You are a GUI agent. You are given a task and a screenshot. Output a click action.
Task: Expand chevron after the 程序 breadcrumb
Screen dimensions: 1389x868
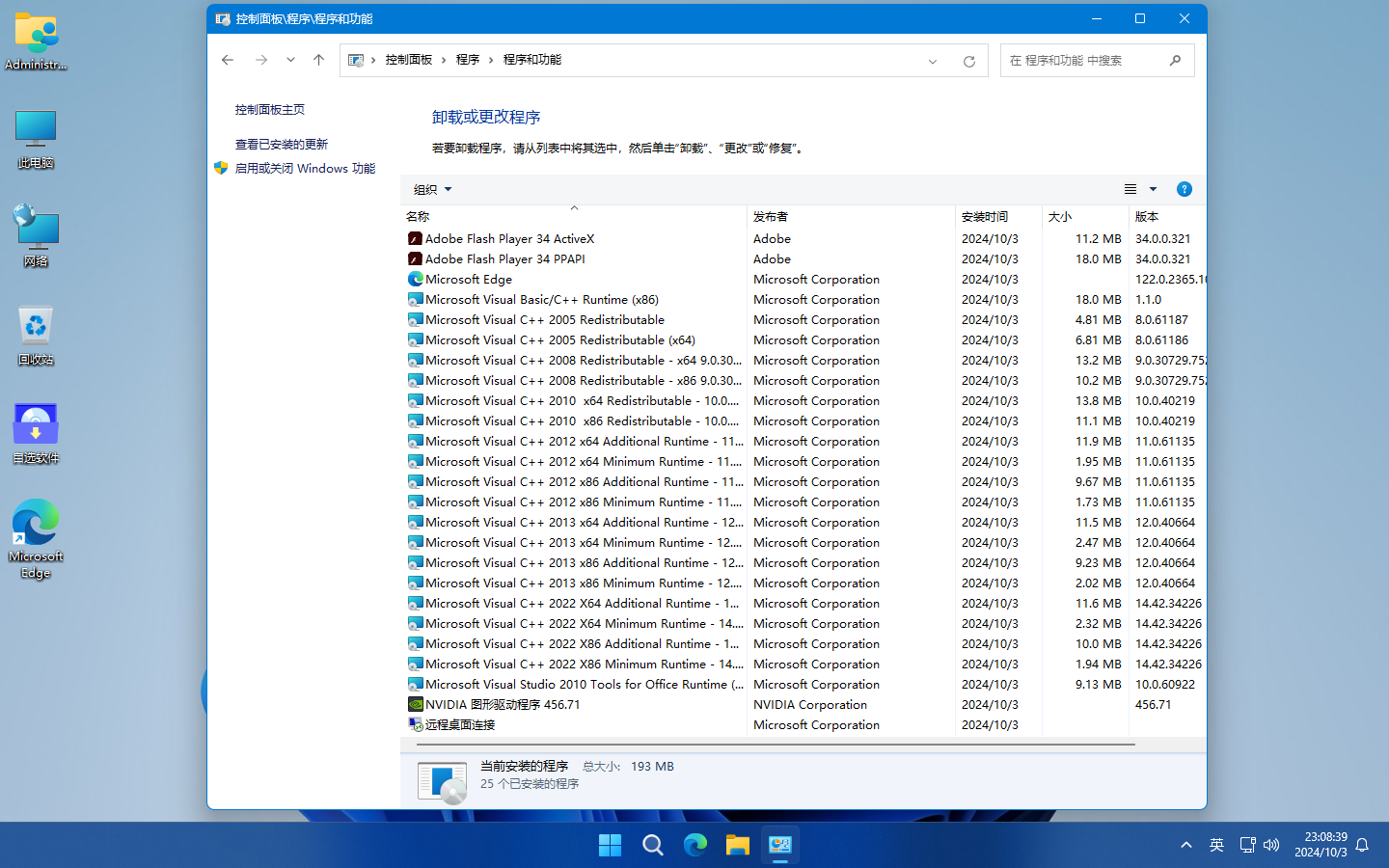(x=491, y=60)
